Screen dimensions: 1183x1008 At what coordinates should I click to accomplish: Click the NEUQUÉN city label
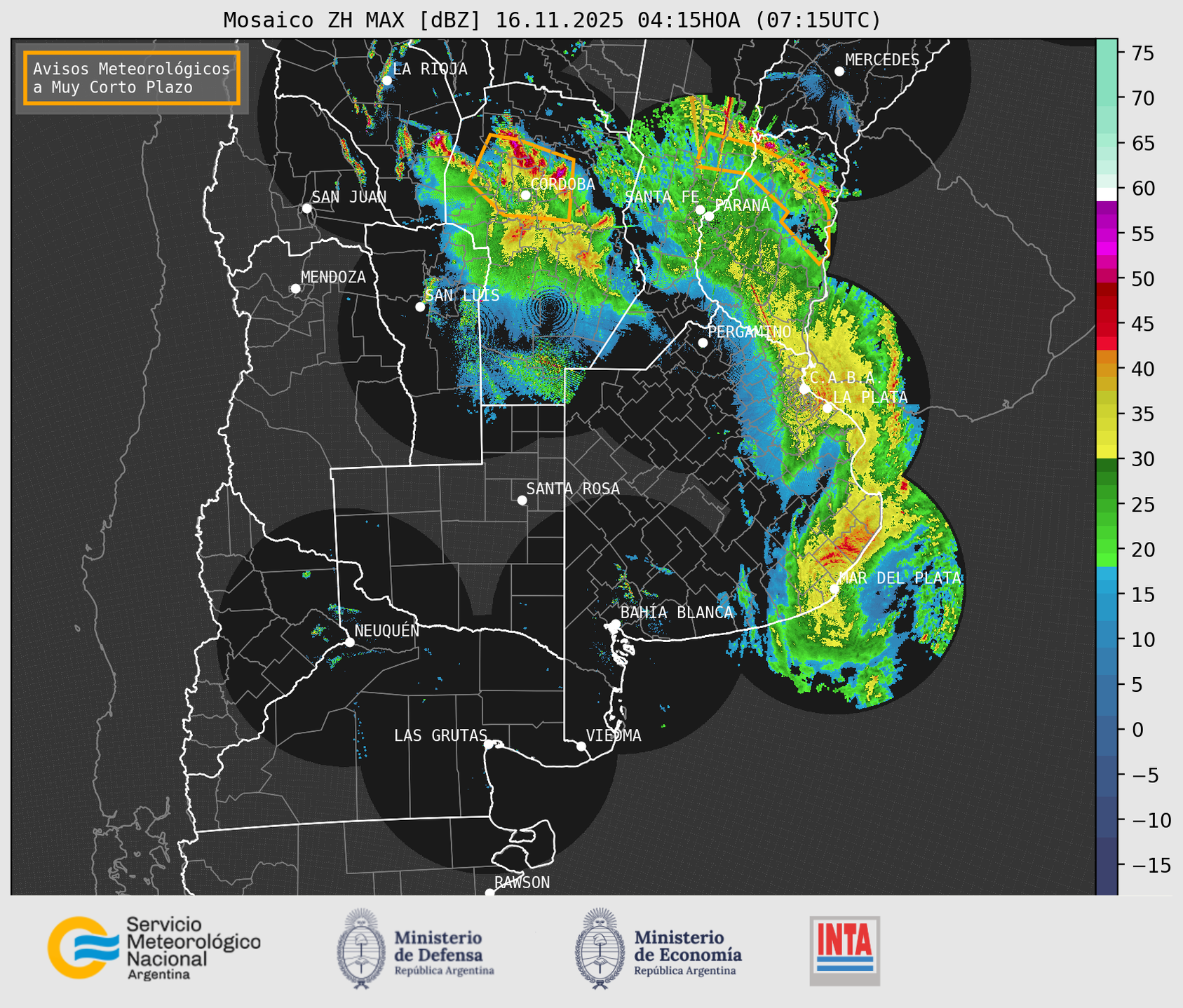tap(387, 631)
